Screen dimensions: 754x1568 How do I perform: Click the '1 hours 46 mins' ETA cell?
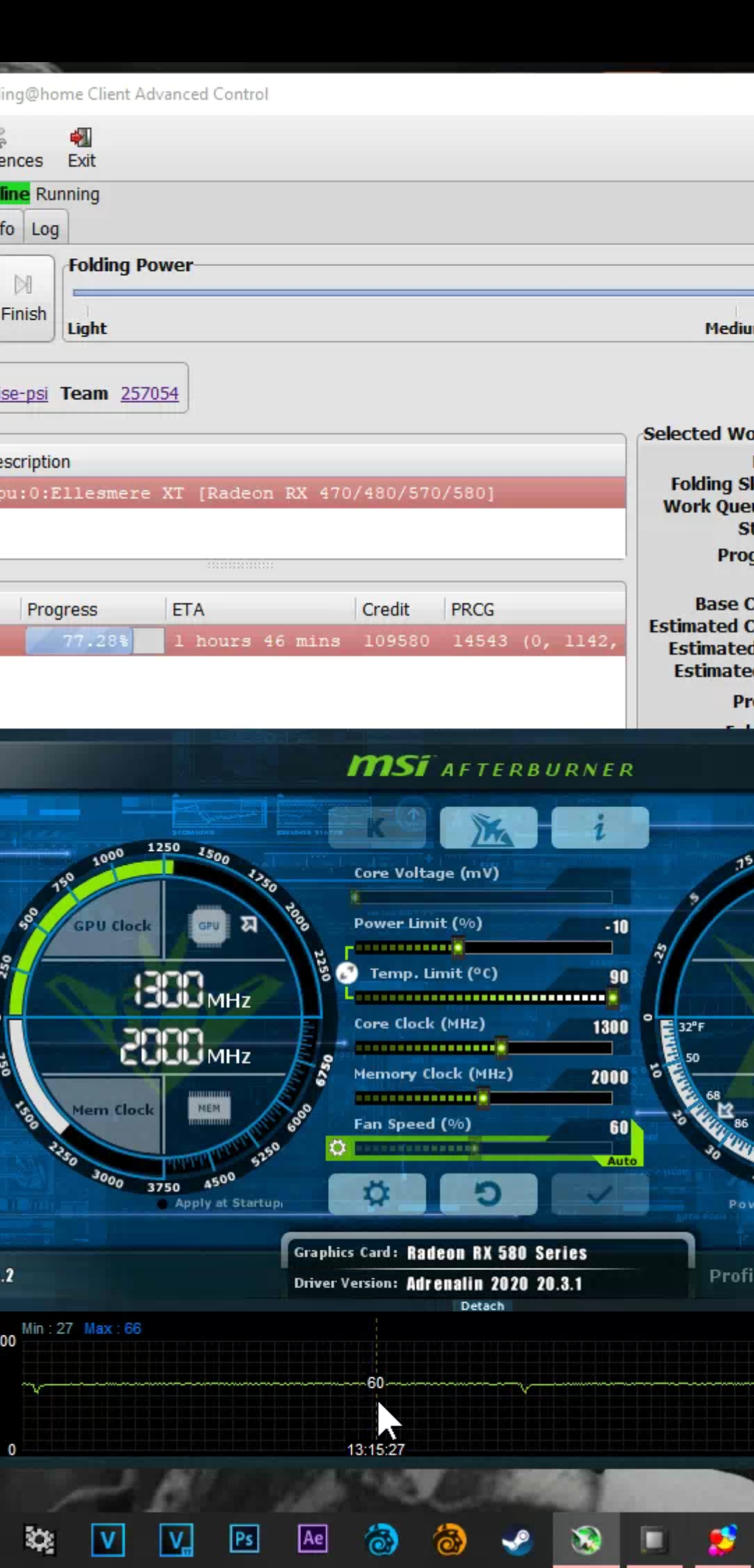[257, 640]
